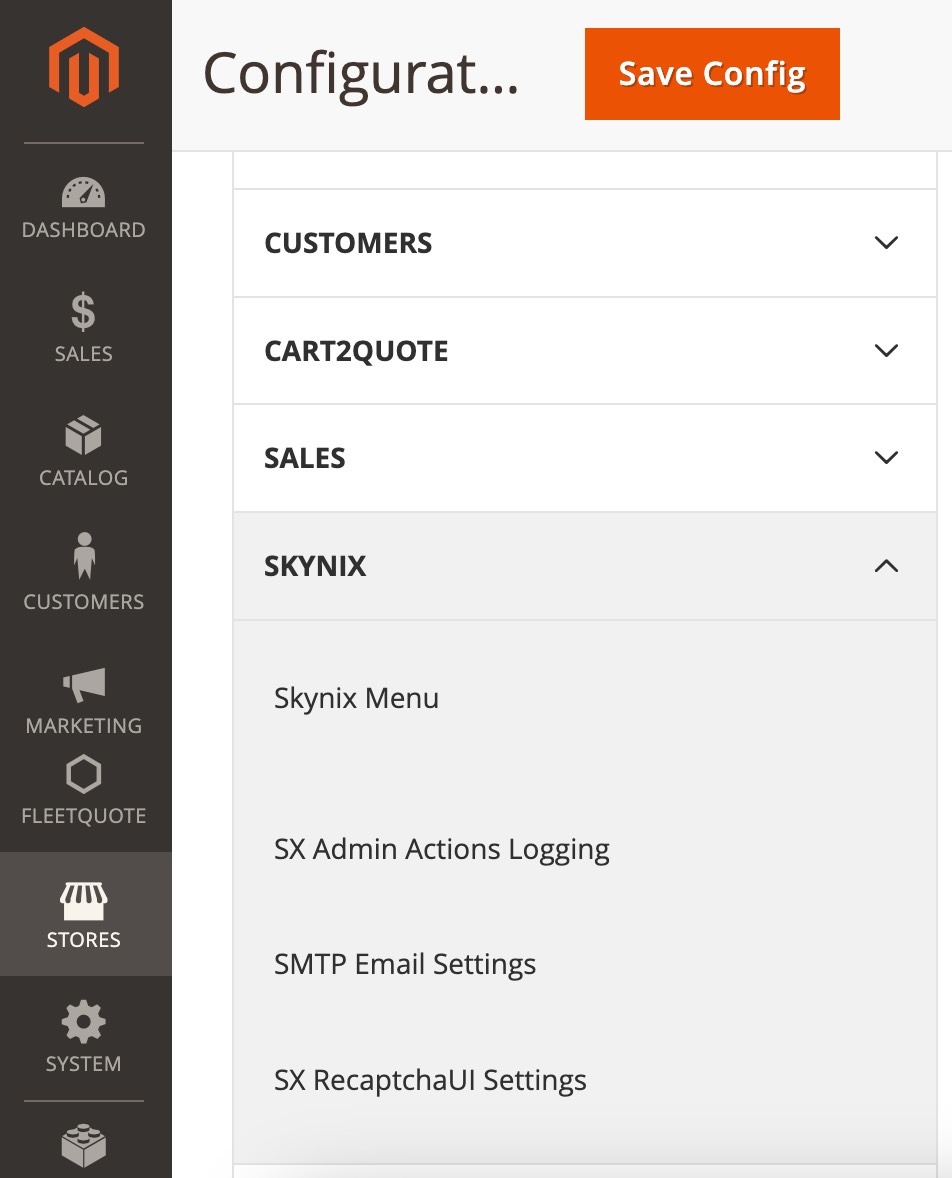Click the Configuration page heading
The image size is (952, 1178).
pyautogui.click(x=361, y=74)
